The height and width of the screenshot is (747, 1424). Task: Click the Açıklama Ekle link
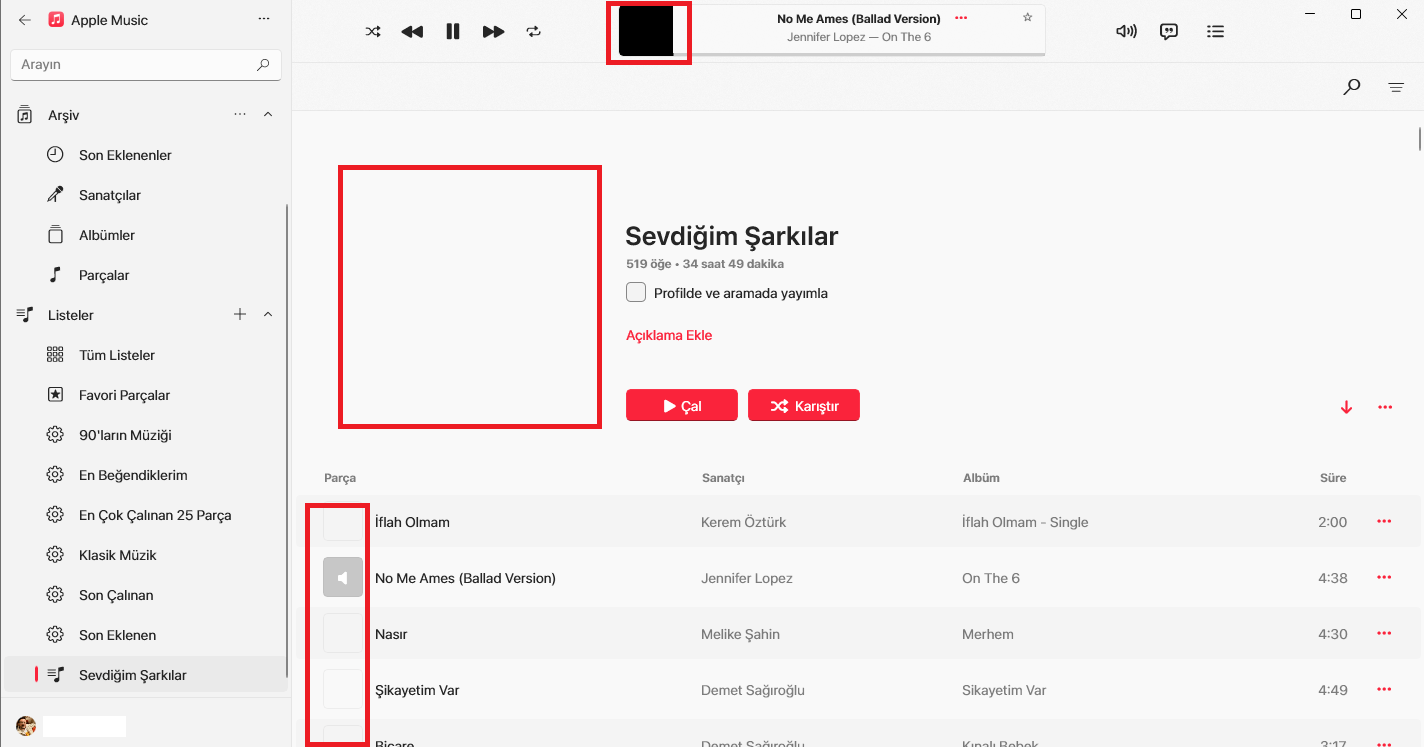click(x=669, y=335)
